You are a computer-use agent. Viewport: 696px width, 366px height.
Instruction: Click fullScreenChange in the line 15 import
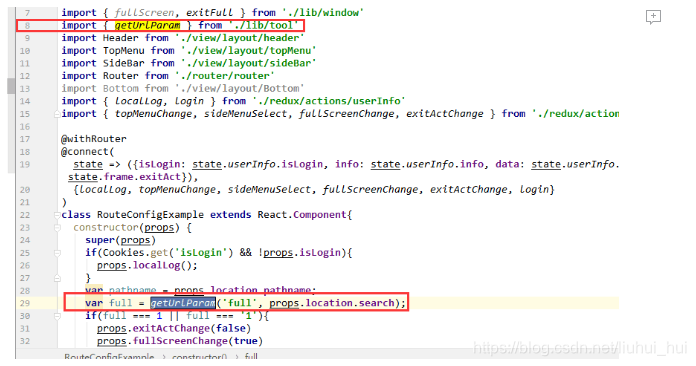tap(346, 114)
